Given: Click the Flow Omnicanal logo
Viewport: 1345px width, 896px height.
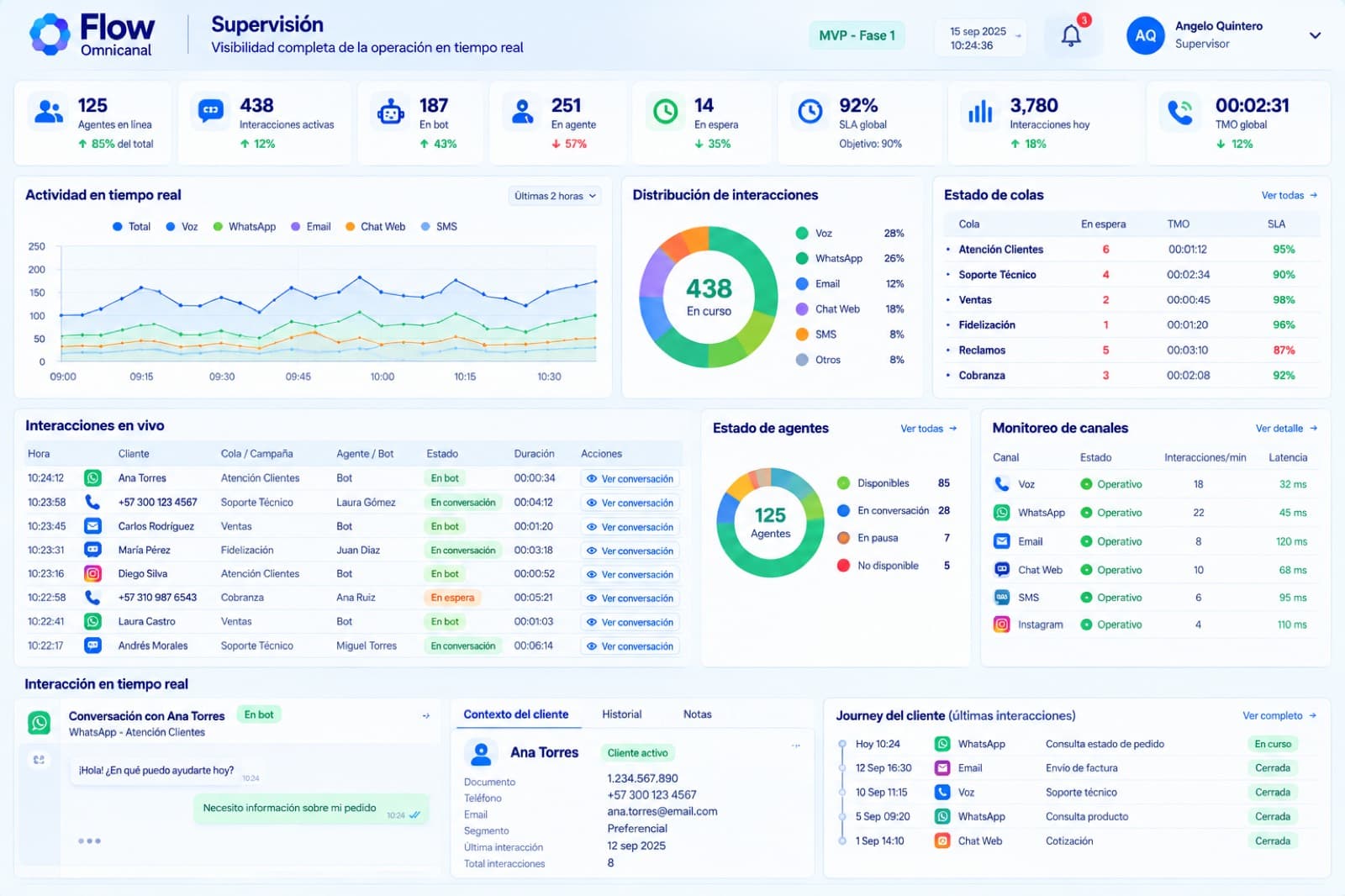Looking at the screenshot, I should pos(92,34).
